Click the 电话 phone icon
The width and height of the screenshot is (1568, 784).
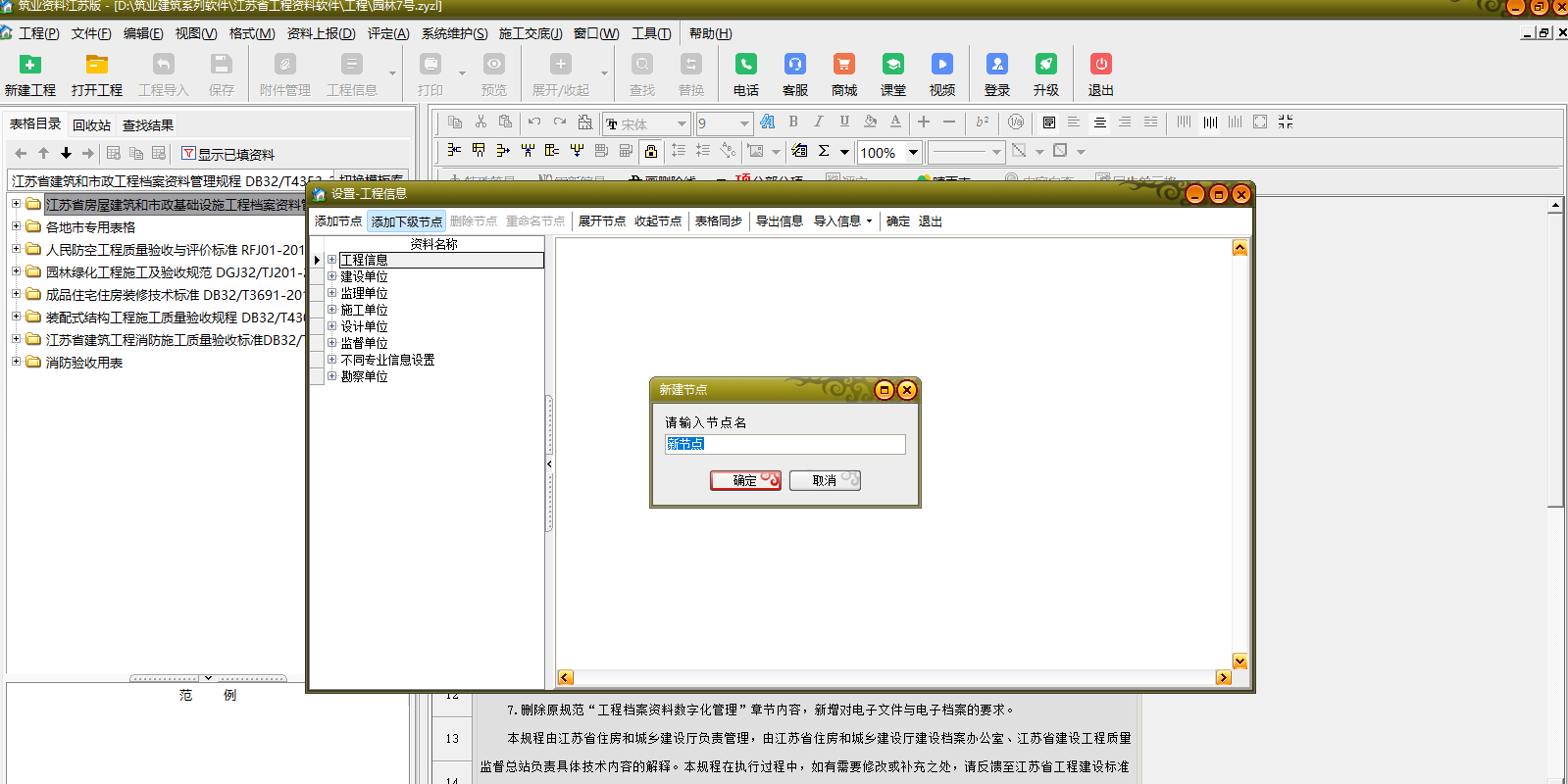coord(745,66)
